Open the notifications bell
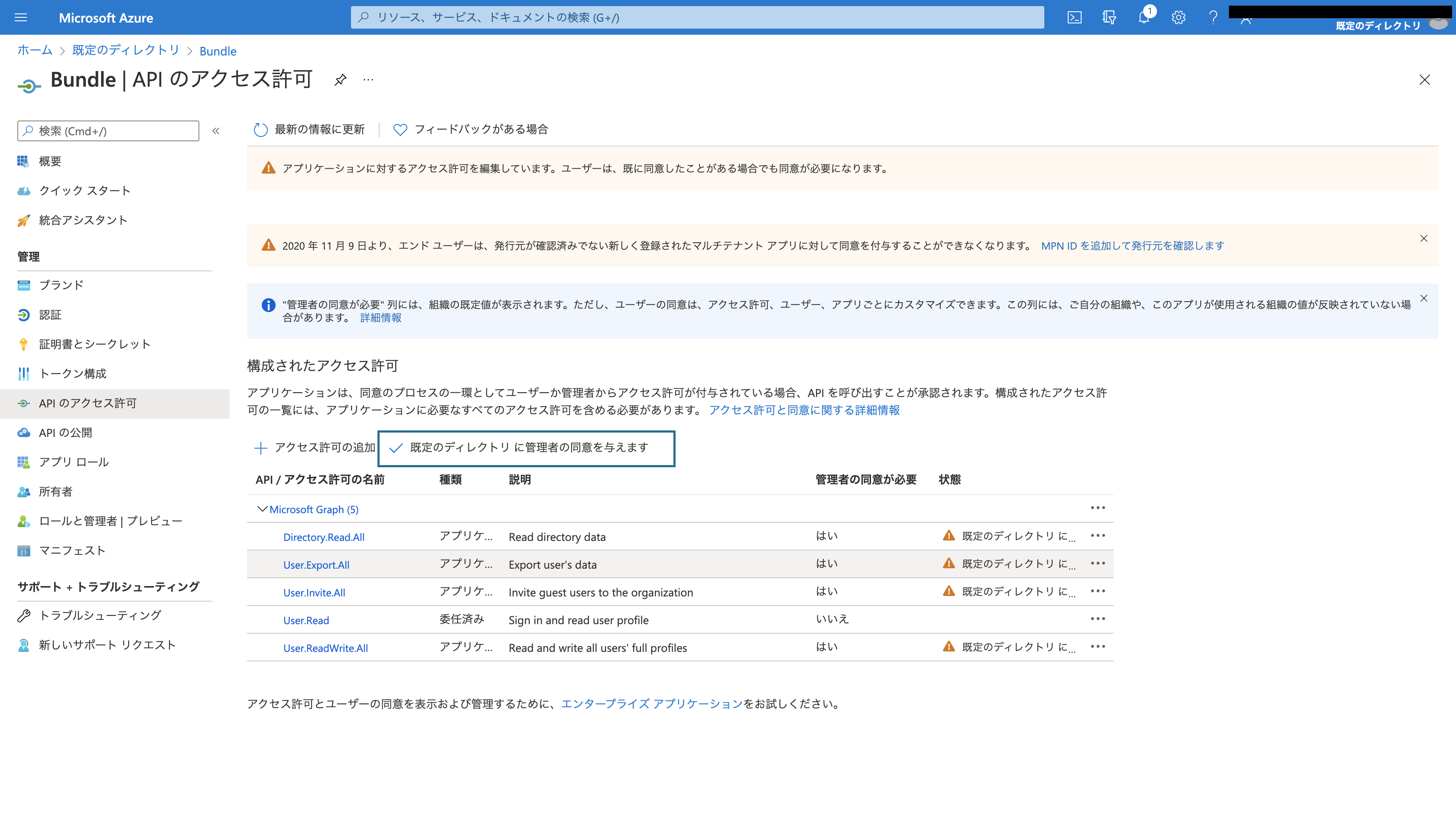1456x814 pixels. tap(1144, 17)
